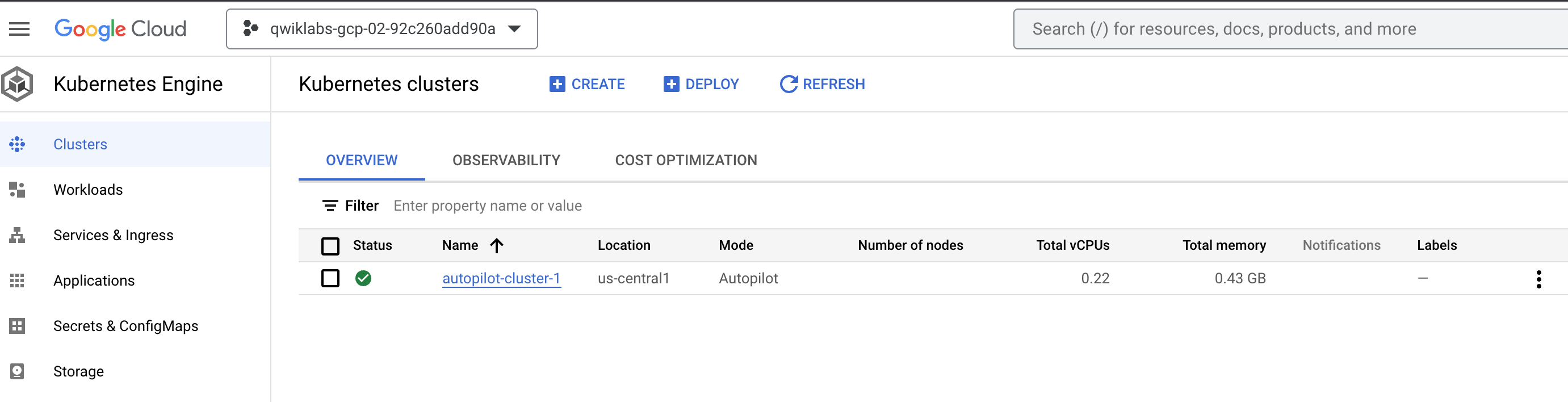
Task: Open Secrets & ConfigMaps in the sidebar
Action: [135, 326]
